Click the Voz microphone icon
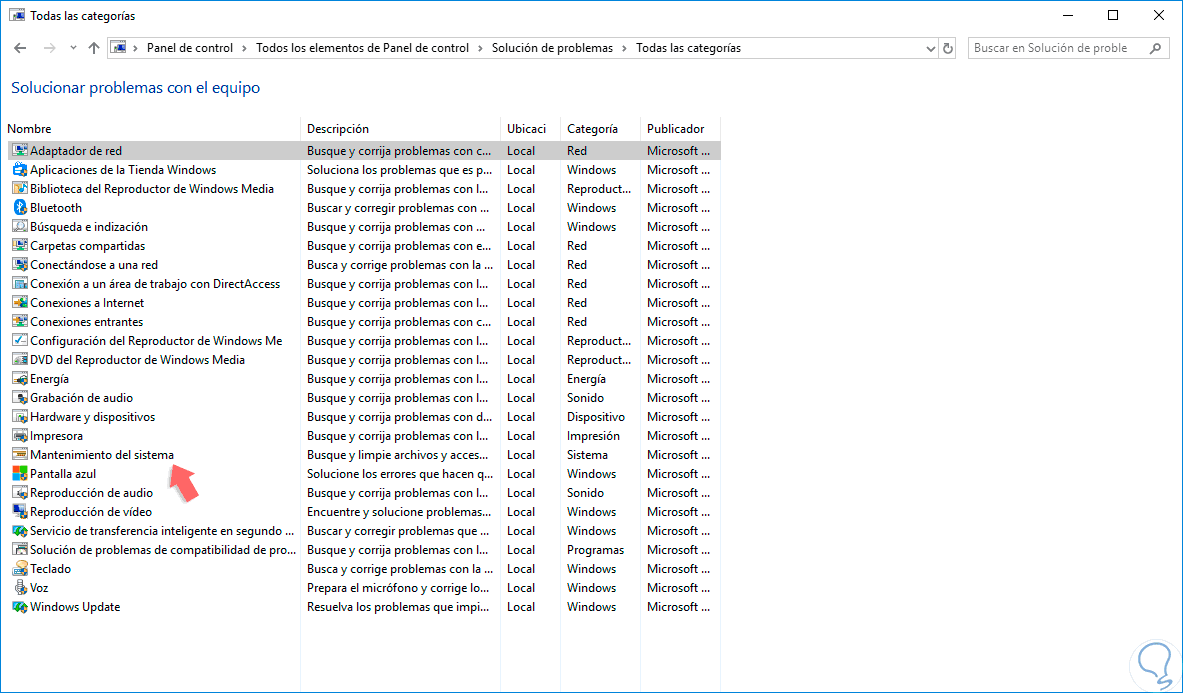This screenshot has height=693, width=1183. pos(20,587)
